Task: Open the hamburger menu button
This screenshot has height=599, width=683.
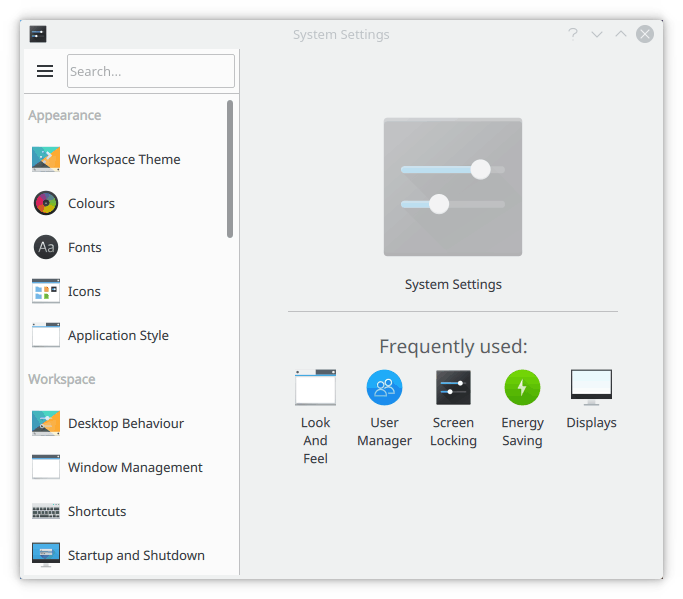Action: 45,71
